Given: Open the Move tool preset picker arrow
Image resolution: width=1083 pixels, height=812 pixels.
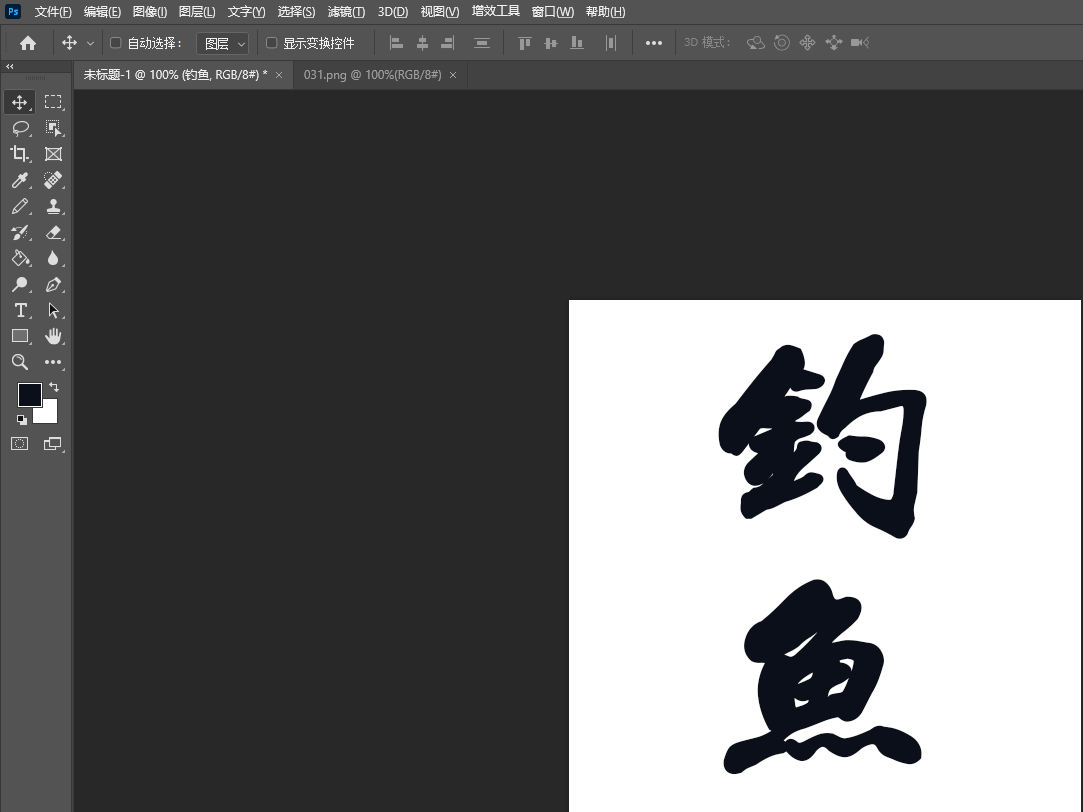Looking at the screenshot, I should (x=91, y=43).
